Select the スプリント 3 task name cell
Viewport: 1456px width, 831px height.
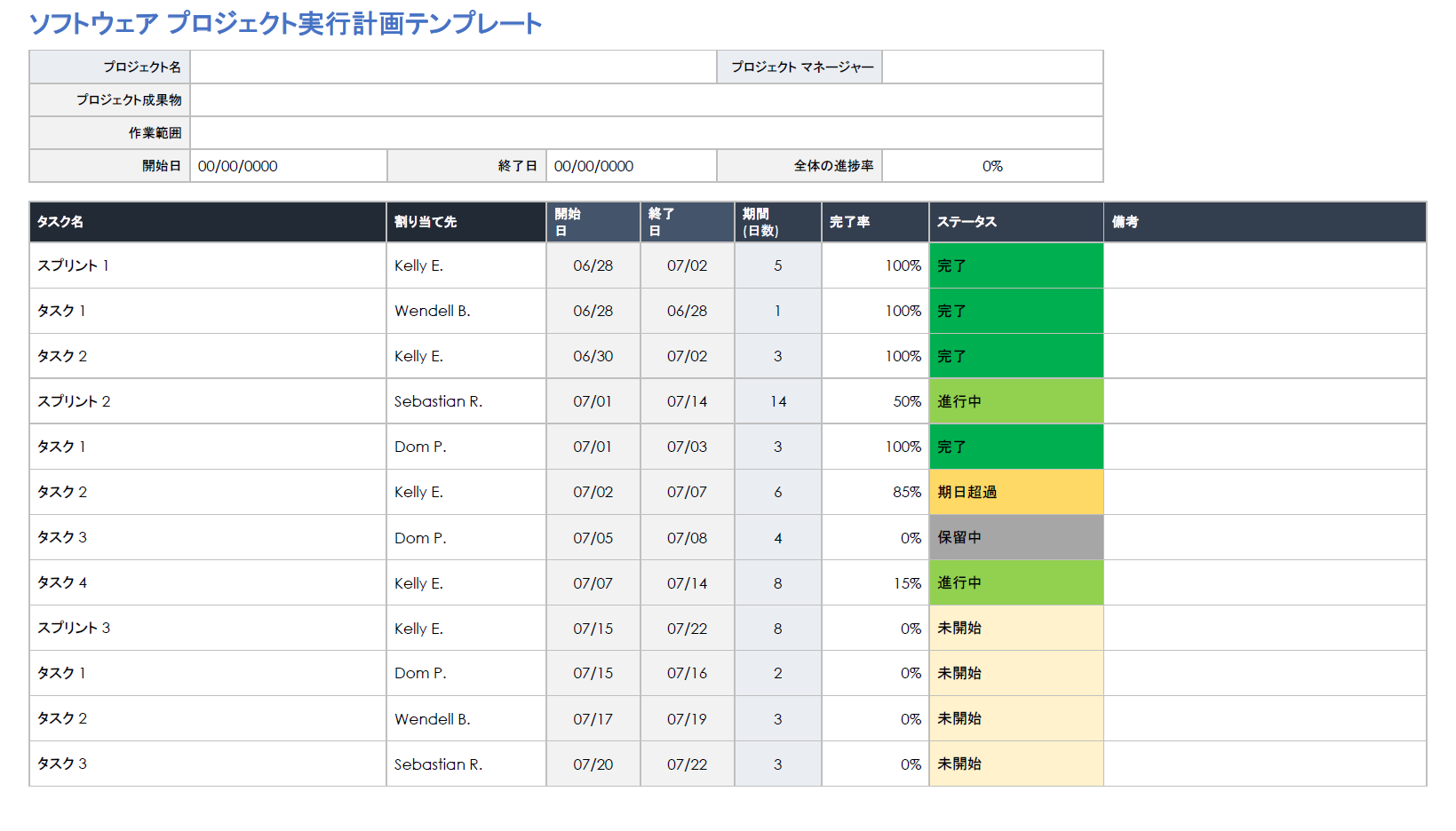(x=208, y=628)
